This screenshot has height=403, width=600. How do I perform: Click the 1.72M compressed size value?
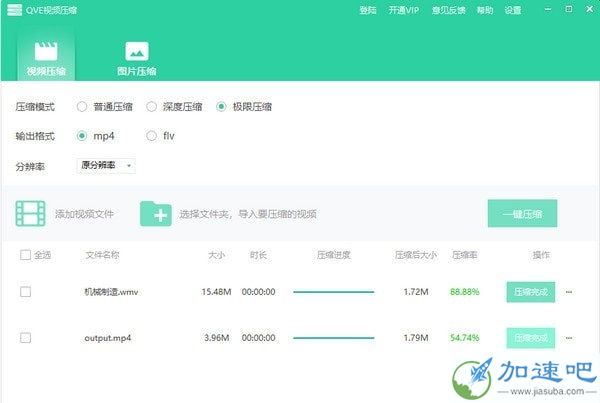[416, 292]
